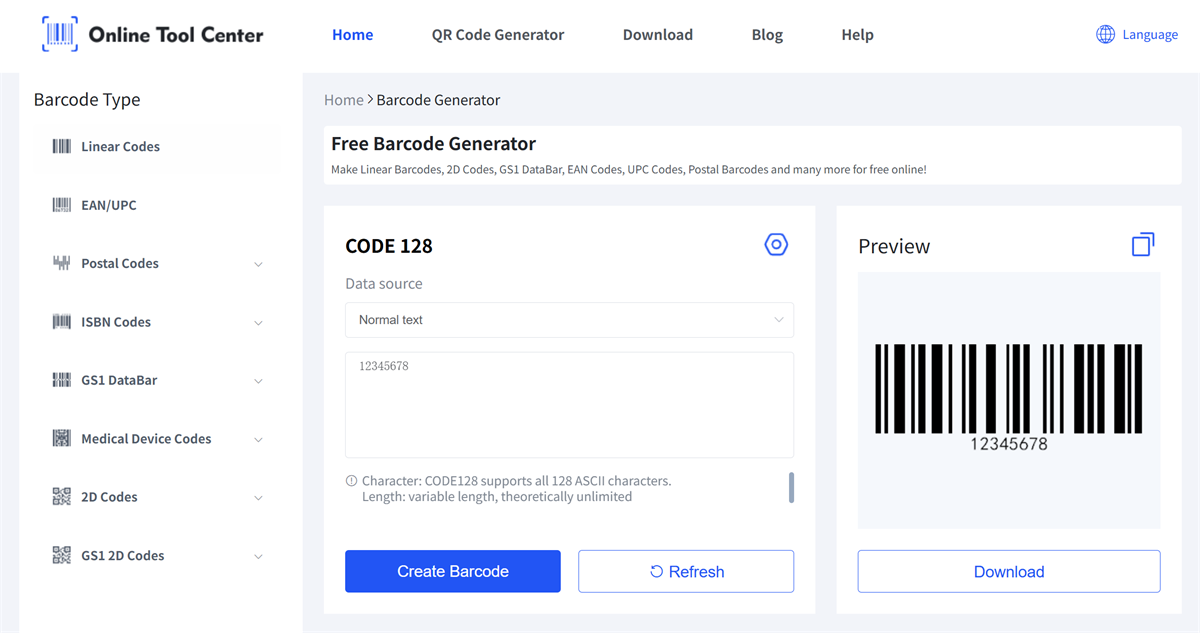Open the Normal text data source dropdown
1200x633 pixels.
569,320
